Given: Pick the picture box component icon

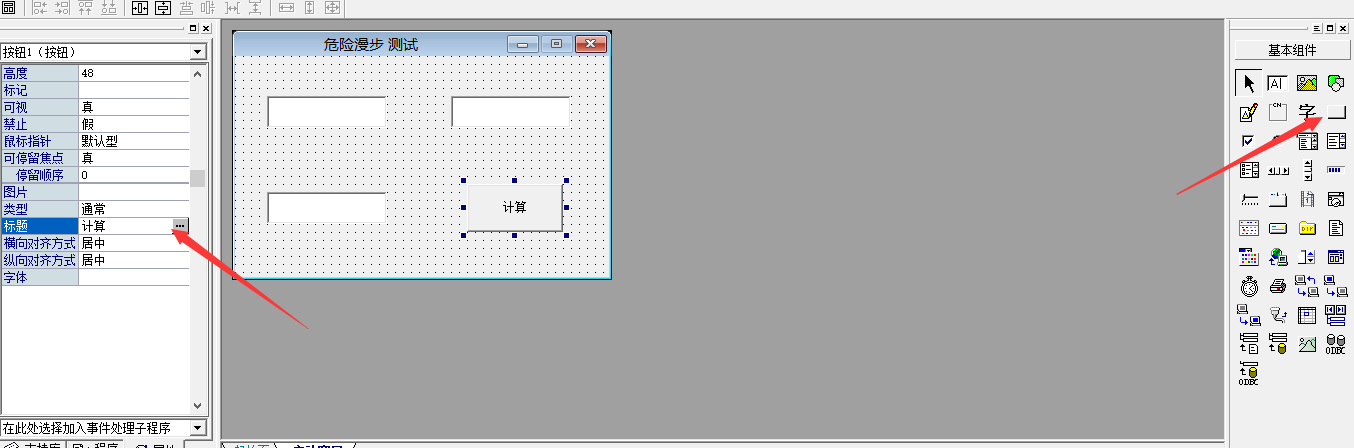Looking at the screenshot, I should click(x=1307, y=84).
